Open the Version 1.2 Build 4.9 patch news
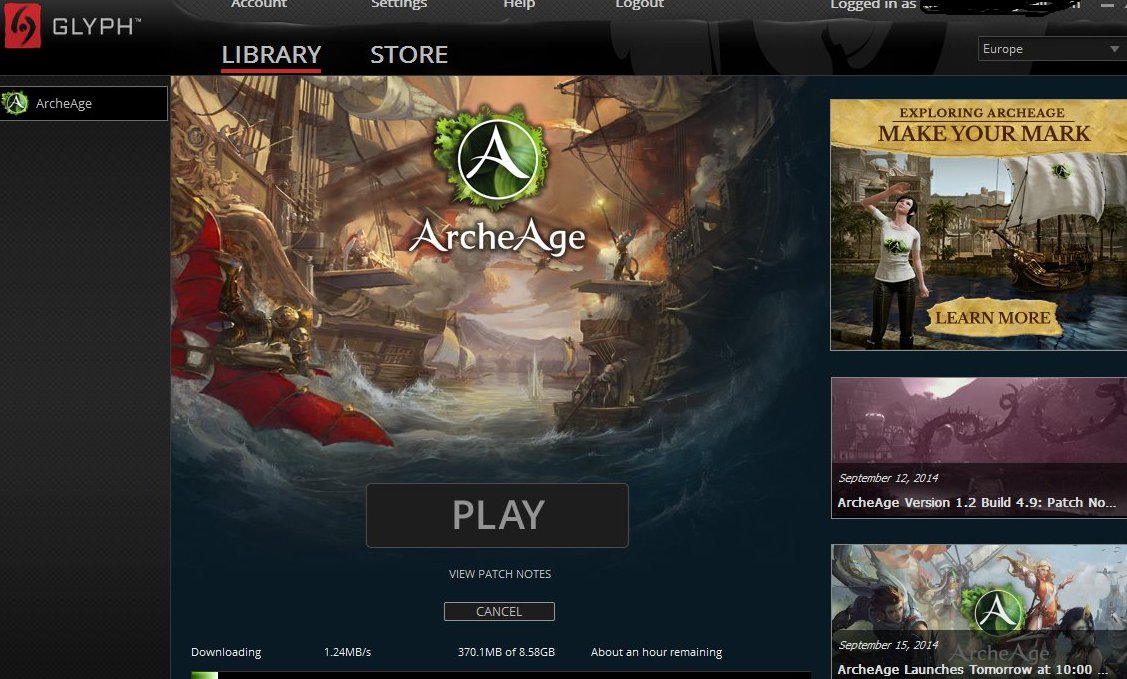Viewport: 1127px width, 679px height. coord(979,447)
